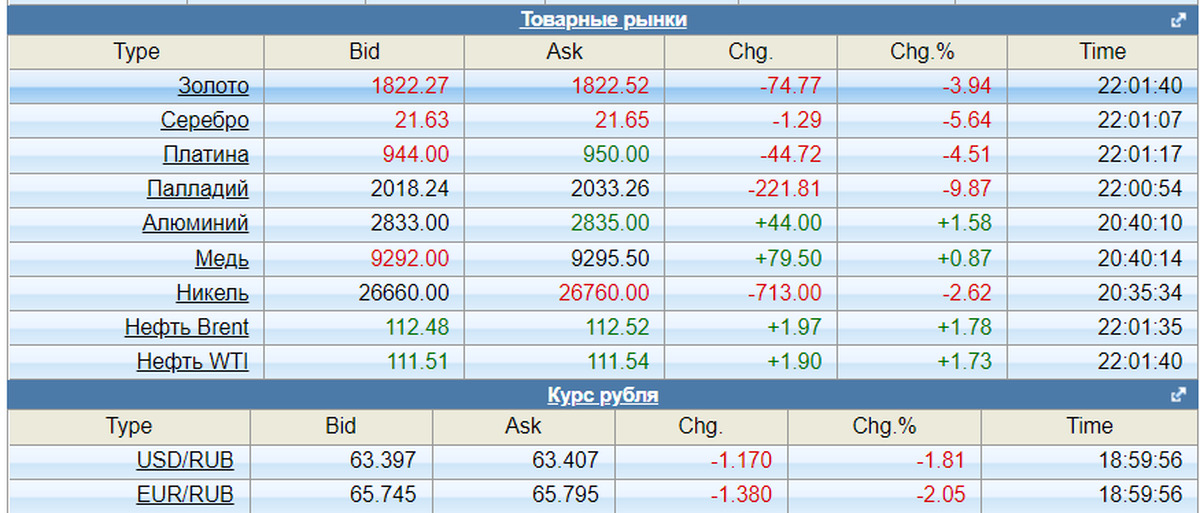
Task: Open the Серебро commodity link
Action: coord(204,121)
